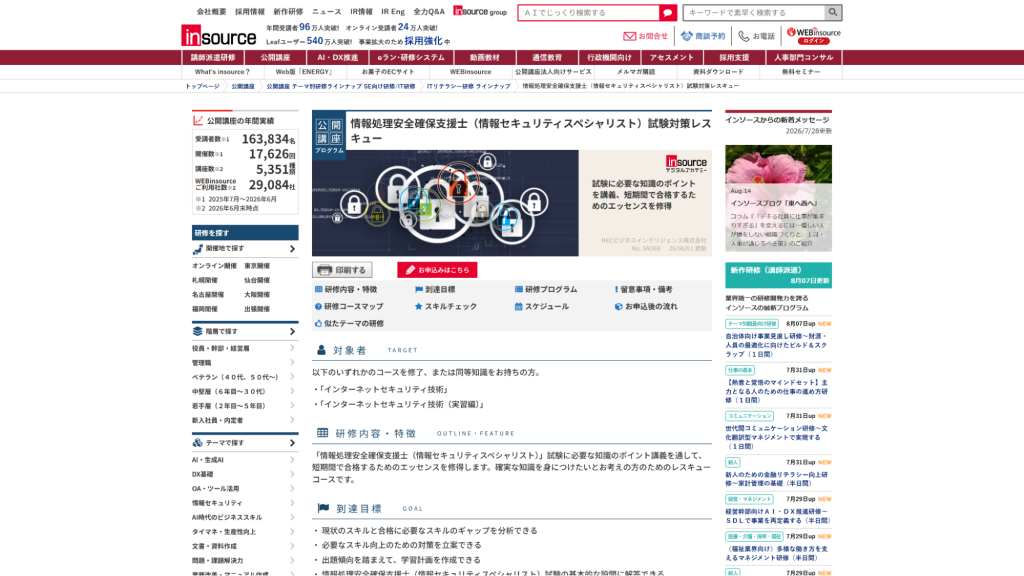Open ベテラン（４０代、５０代〜） row
Screen dimensions: 1024x576
245,377
